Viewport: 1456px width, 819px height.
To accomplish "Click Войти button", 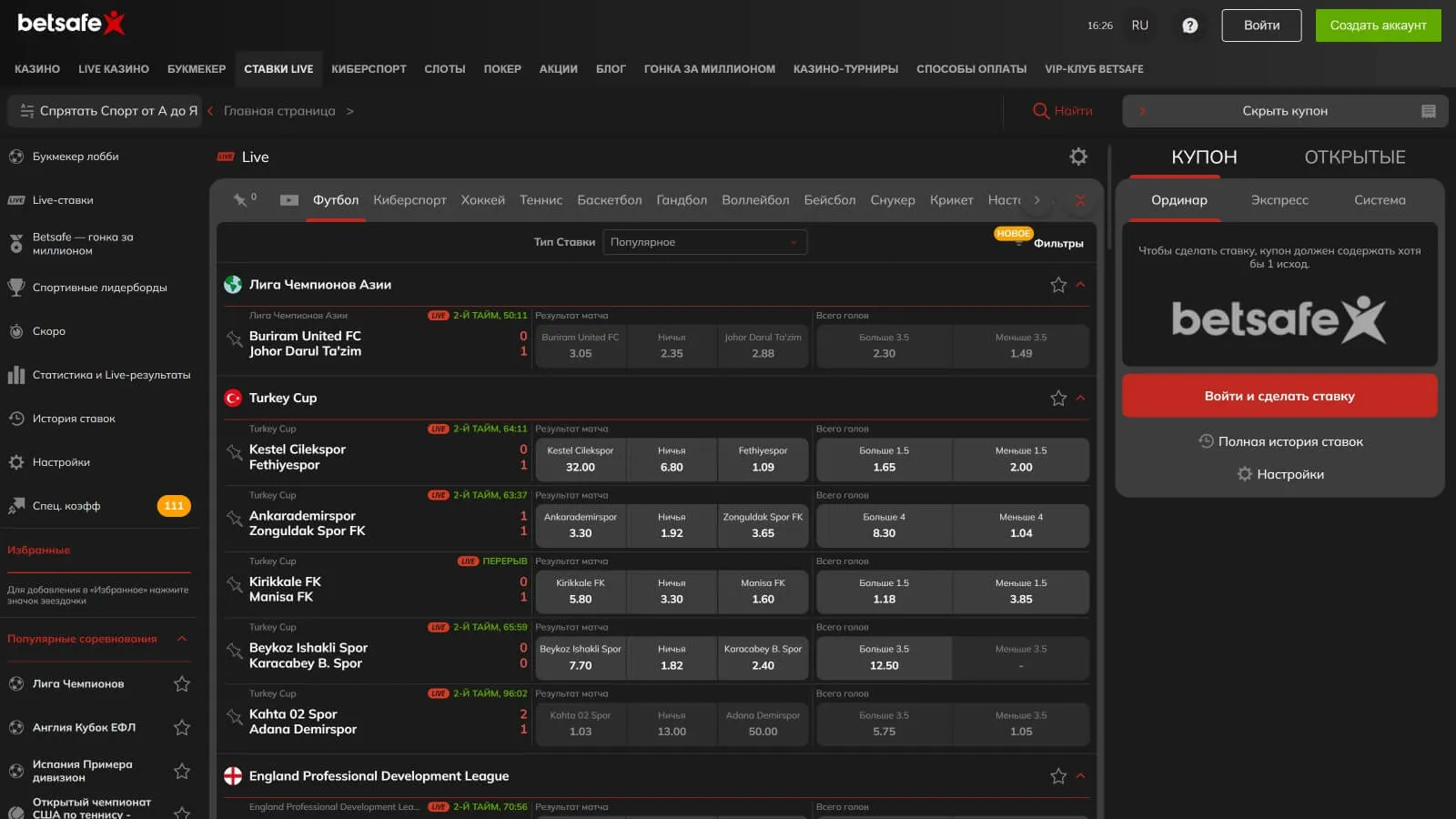I will pos(1261,25).
